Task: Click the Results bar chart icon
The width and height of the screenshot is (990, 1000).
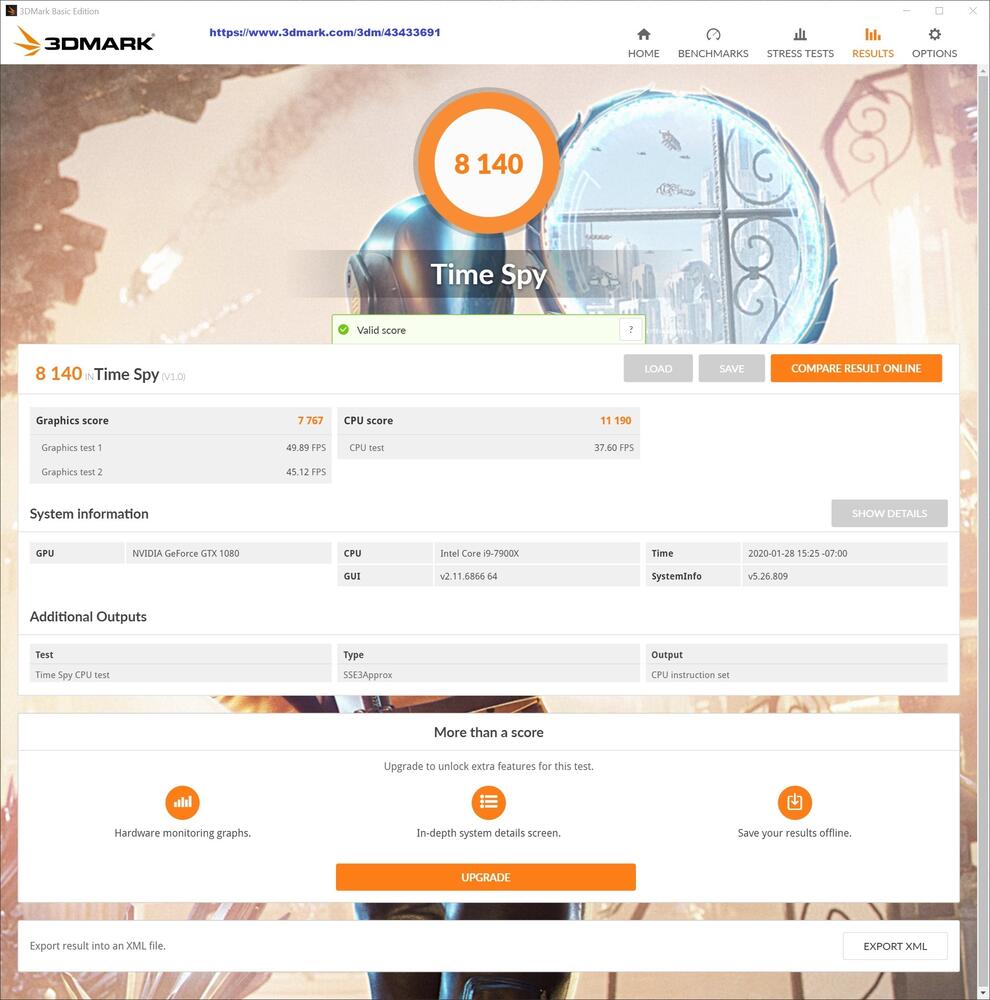Action: [x=873, y=34]
